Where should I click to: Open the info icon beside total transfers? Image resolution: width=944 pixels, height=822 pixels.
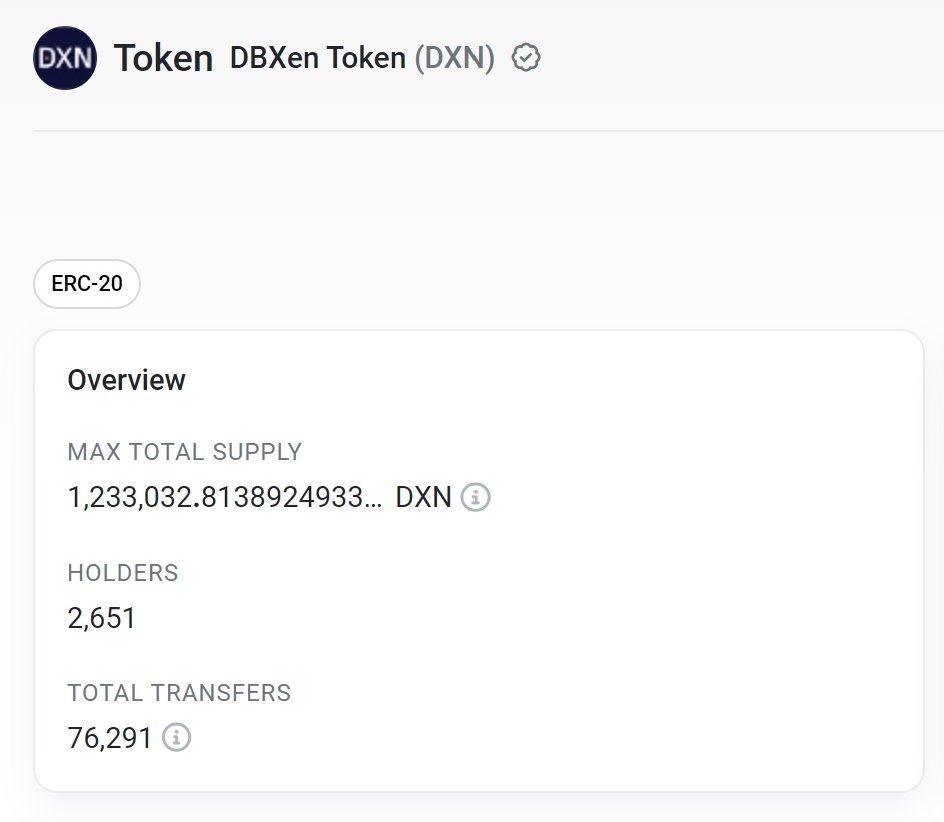pyautogui.click(x=176, y=737)
